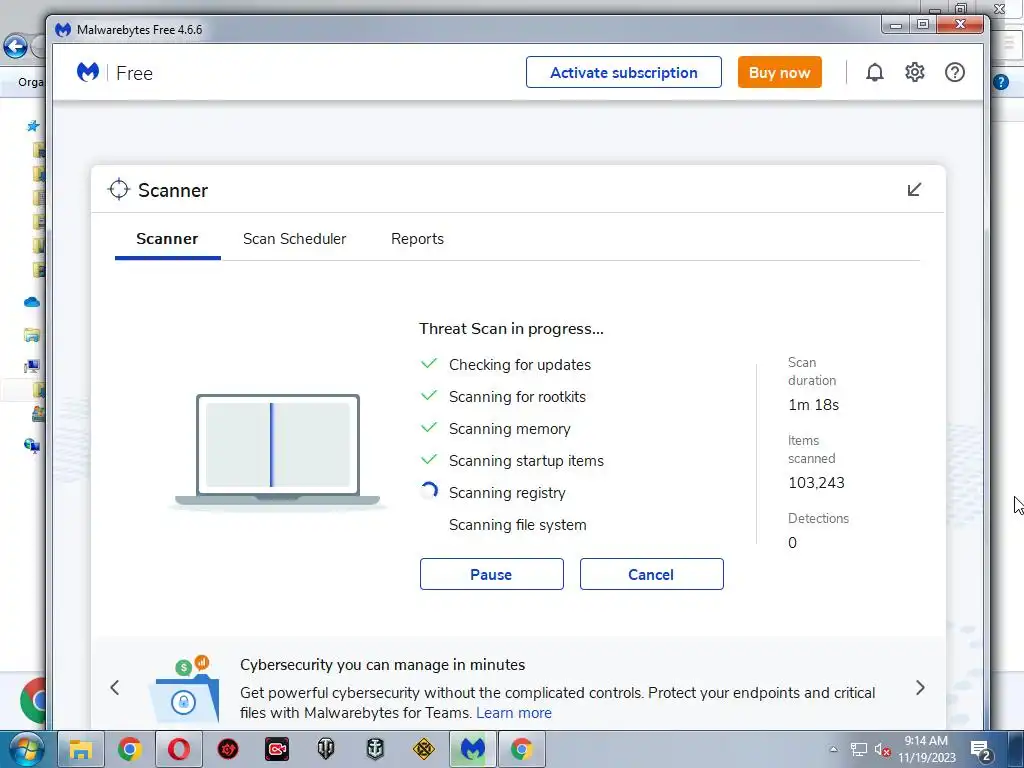
Task: Click the Explorer Favorites star icon behind
Action: click(33, 126)
